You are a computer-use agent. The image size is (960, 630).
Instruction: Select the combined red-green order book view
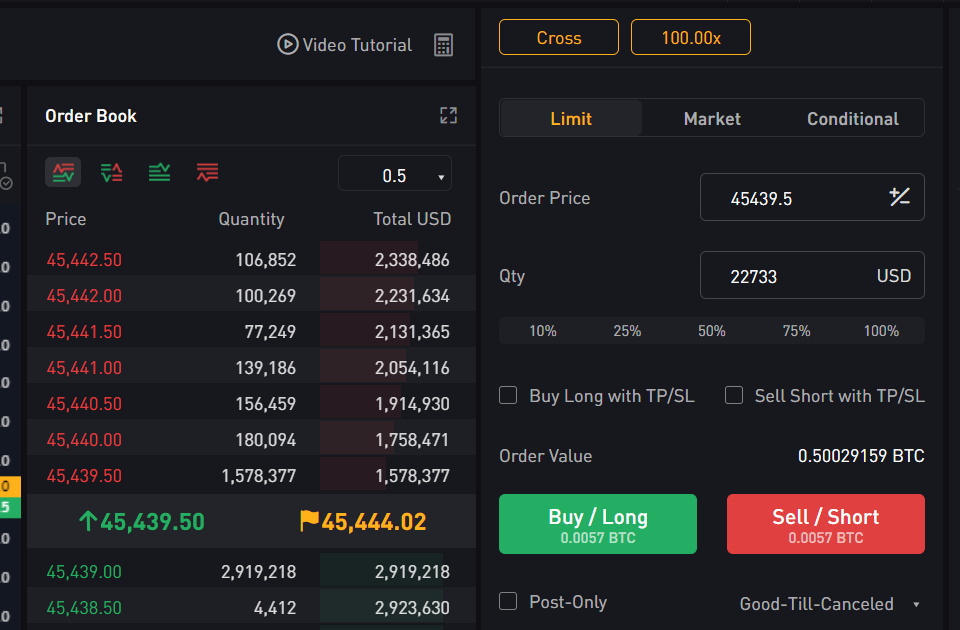pyautogui.click(x=63, y=173)
